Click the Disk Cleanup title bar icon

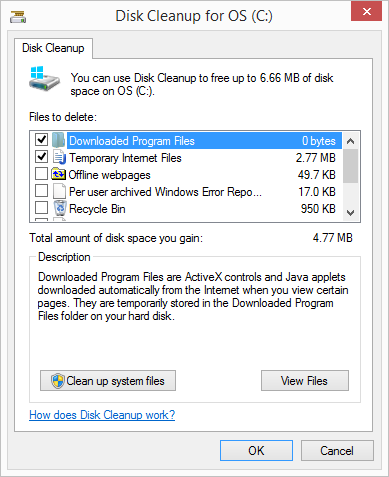pos(18,16)
